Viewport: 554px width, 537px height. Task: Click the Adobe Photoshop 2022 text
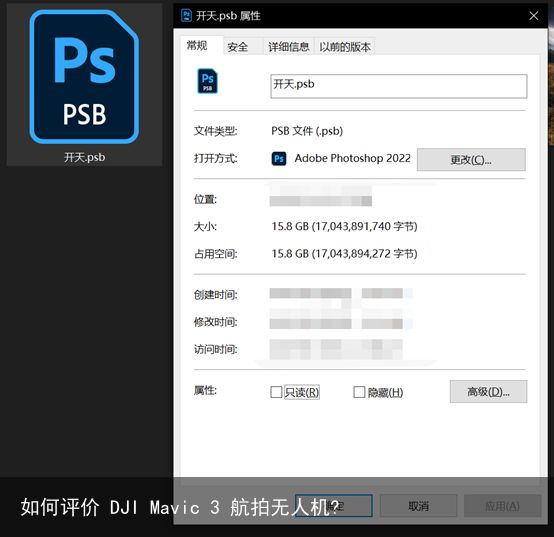pyautogui.click(x=353, y=158)
